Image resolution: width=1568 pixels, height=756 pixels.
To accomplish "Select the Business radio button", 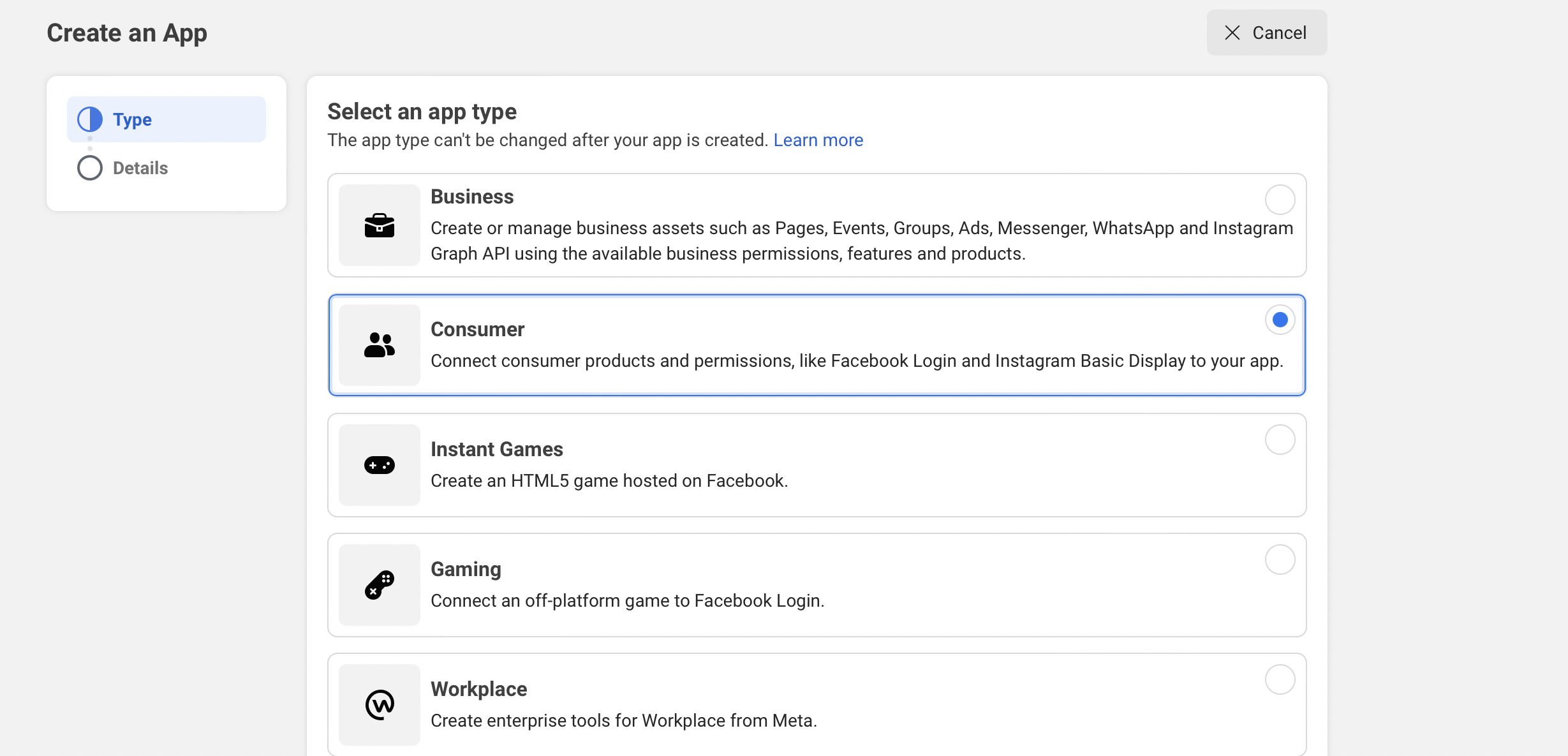I will tap(1280, 200).
